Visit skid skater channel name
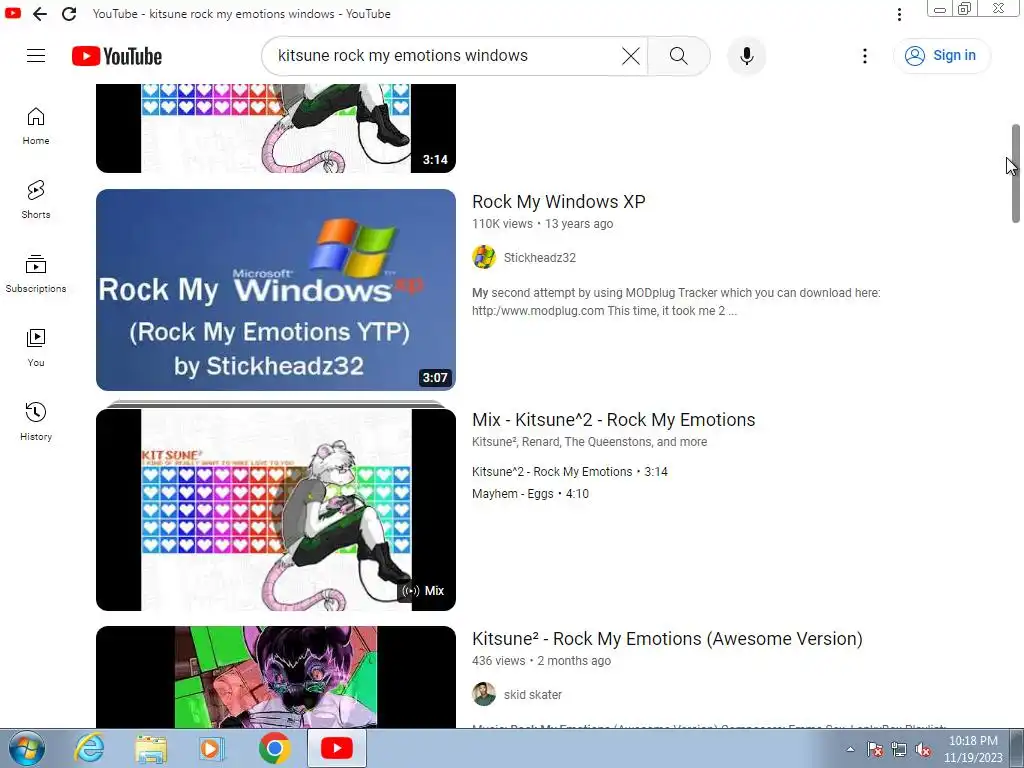Screen dimensions: 1024x768 click(532, 695)
